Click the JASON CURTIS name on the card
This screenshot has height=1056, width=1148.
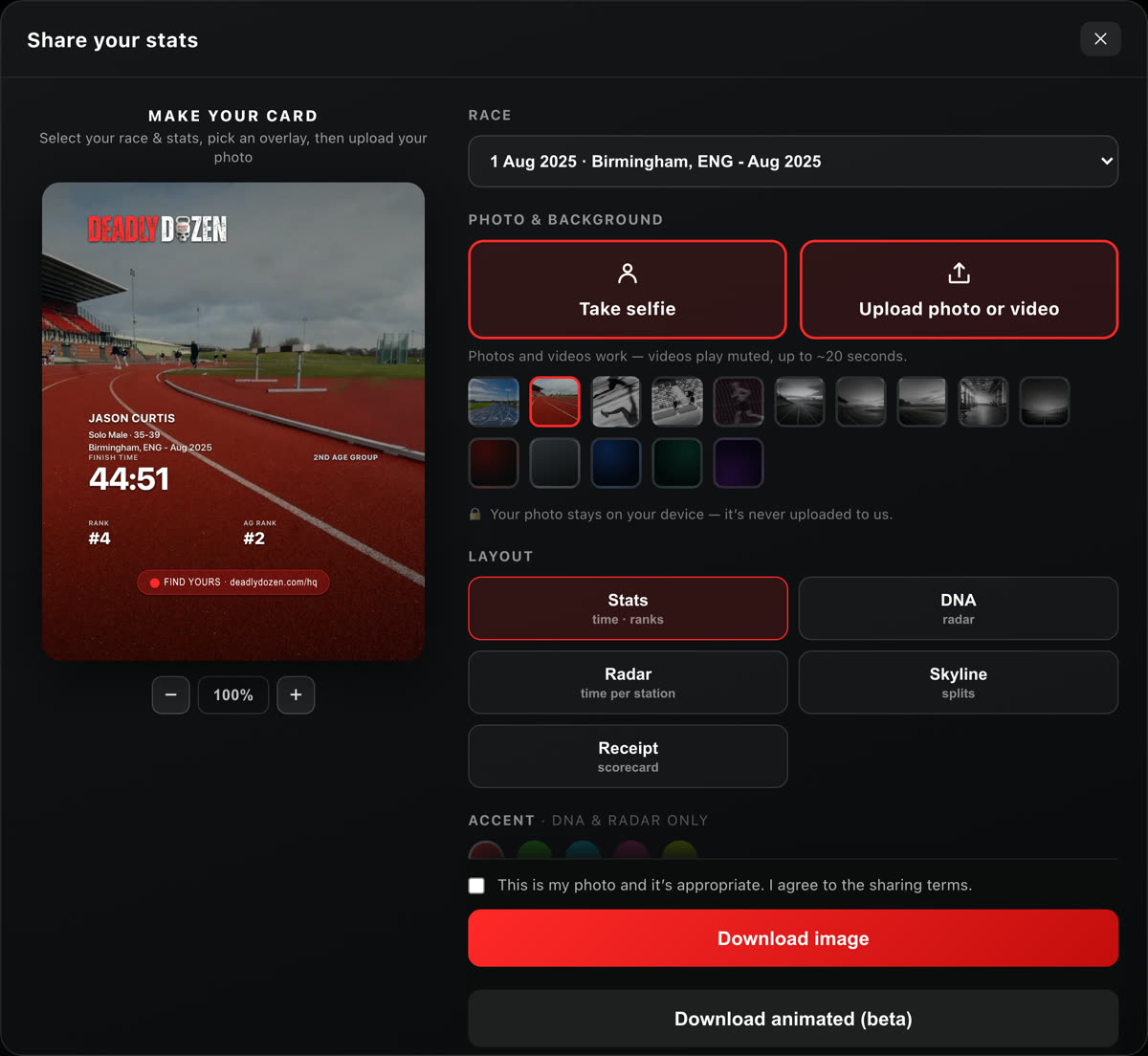click(132, 418)
